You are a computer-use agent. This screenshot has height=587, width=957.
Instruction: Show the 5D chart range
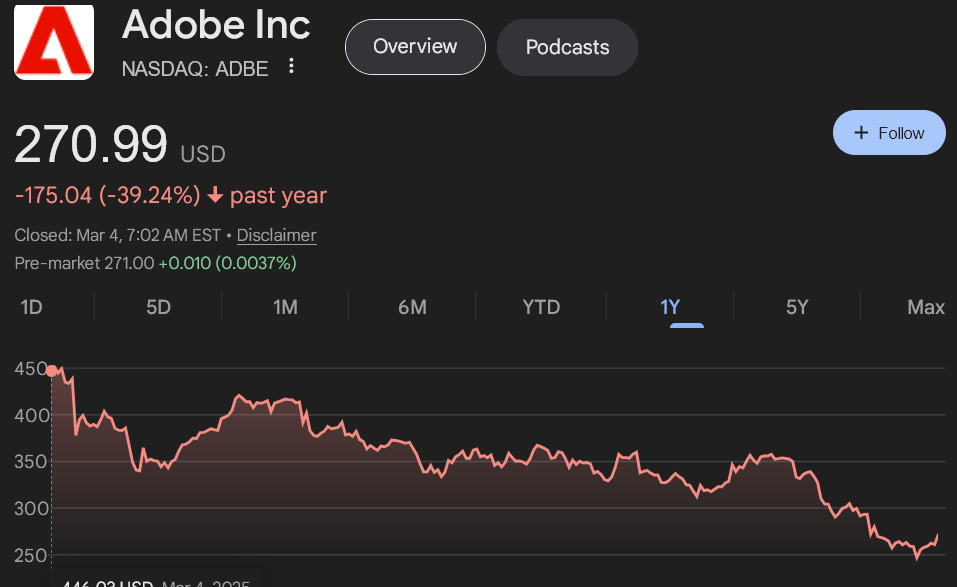pos(158,307)
